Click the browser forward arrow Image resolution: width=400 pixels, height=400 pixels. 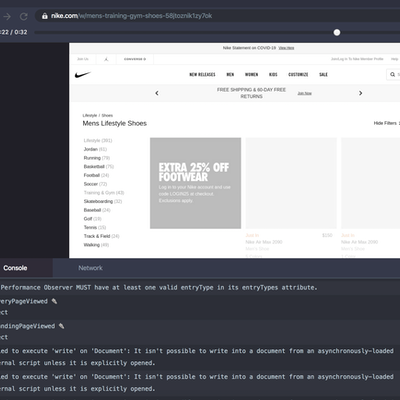[7, 16]
